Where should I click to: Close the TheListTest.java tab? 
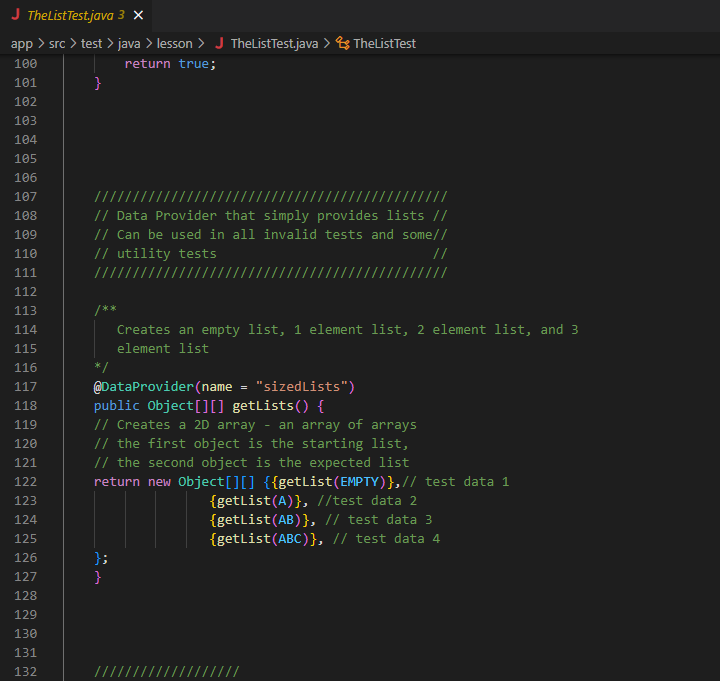[x=138, y=15]
